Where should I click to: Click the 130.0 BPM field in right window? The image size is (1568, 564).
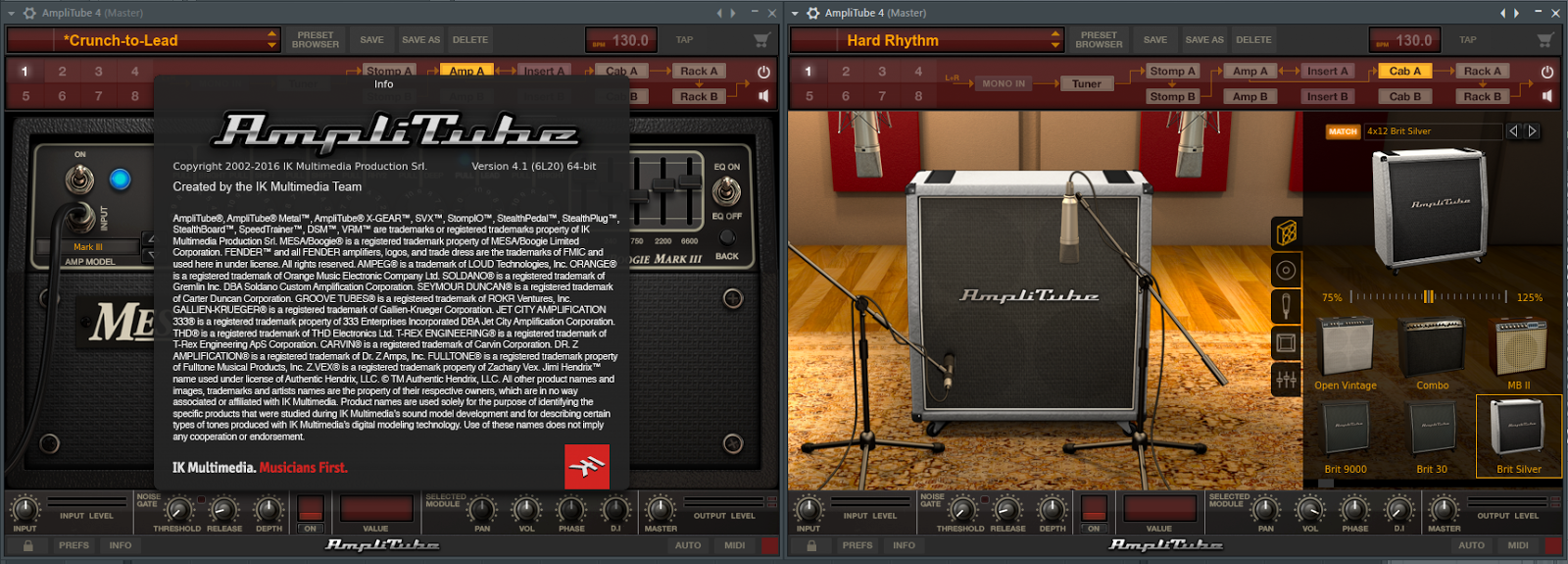1403,40
